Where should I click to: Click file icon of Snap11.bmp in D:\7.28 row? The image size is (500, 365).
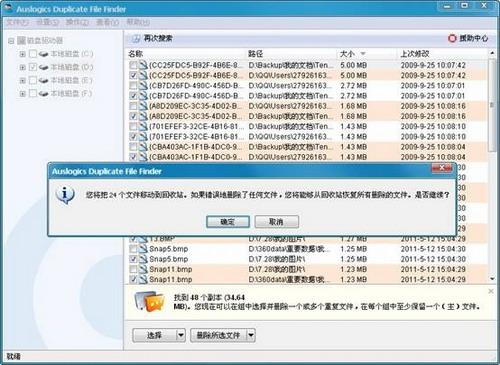pyautogui.click(x=143, y=269)
